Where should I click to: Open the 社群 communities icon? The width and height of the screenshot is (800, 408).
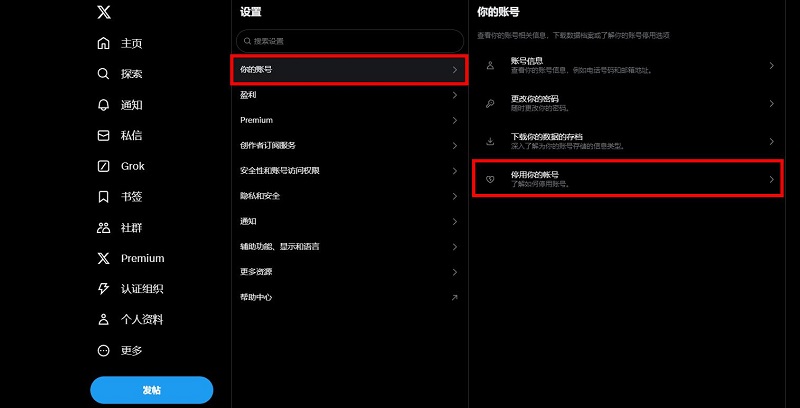coord(104,227)
